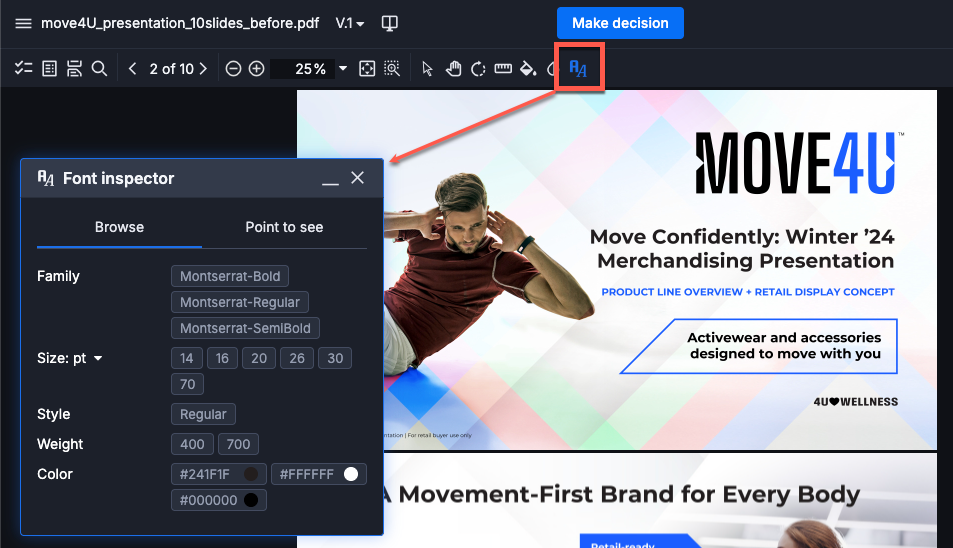The height and width of the screenshot is (548, 953).
Task: Open the checklist panel icon
Action: tap(23, 69)
